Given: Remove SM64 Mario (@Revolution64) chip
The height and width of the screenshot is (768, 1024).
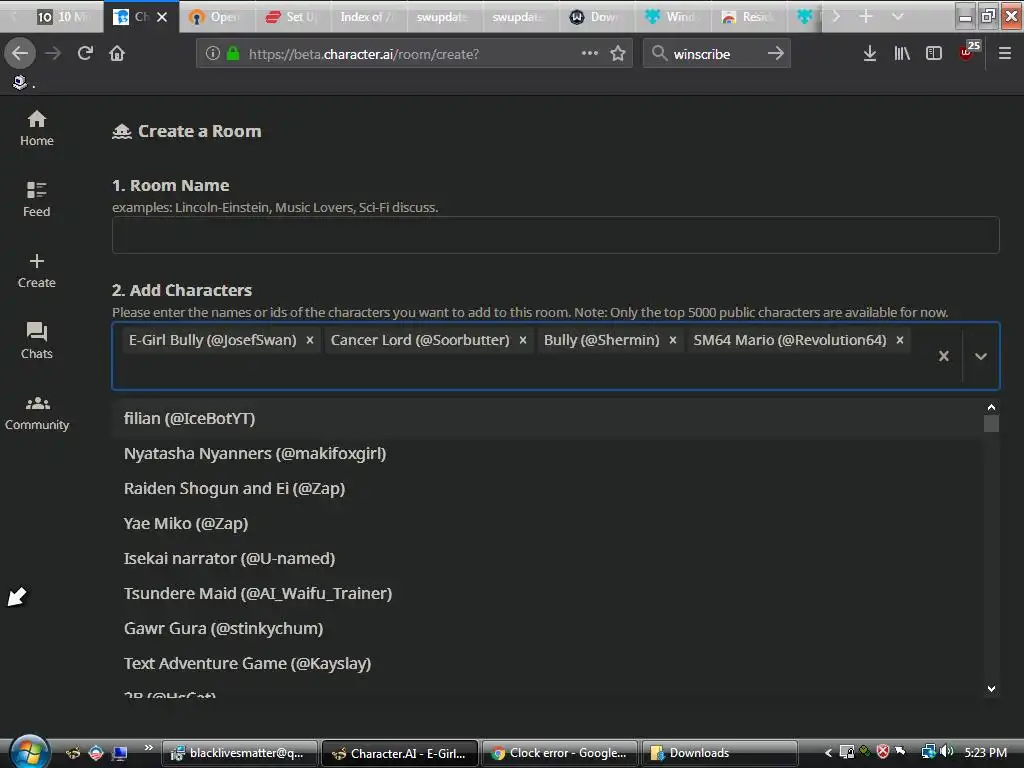Looking at the screenshot, I should pyautogui.click(x=899, y=340).
